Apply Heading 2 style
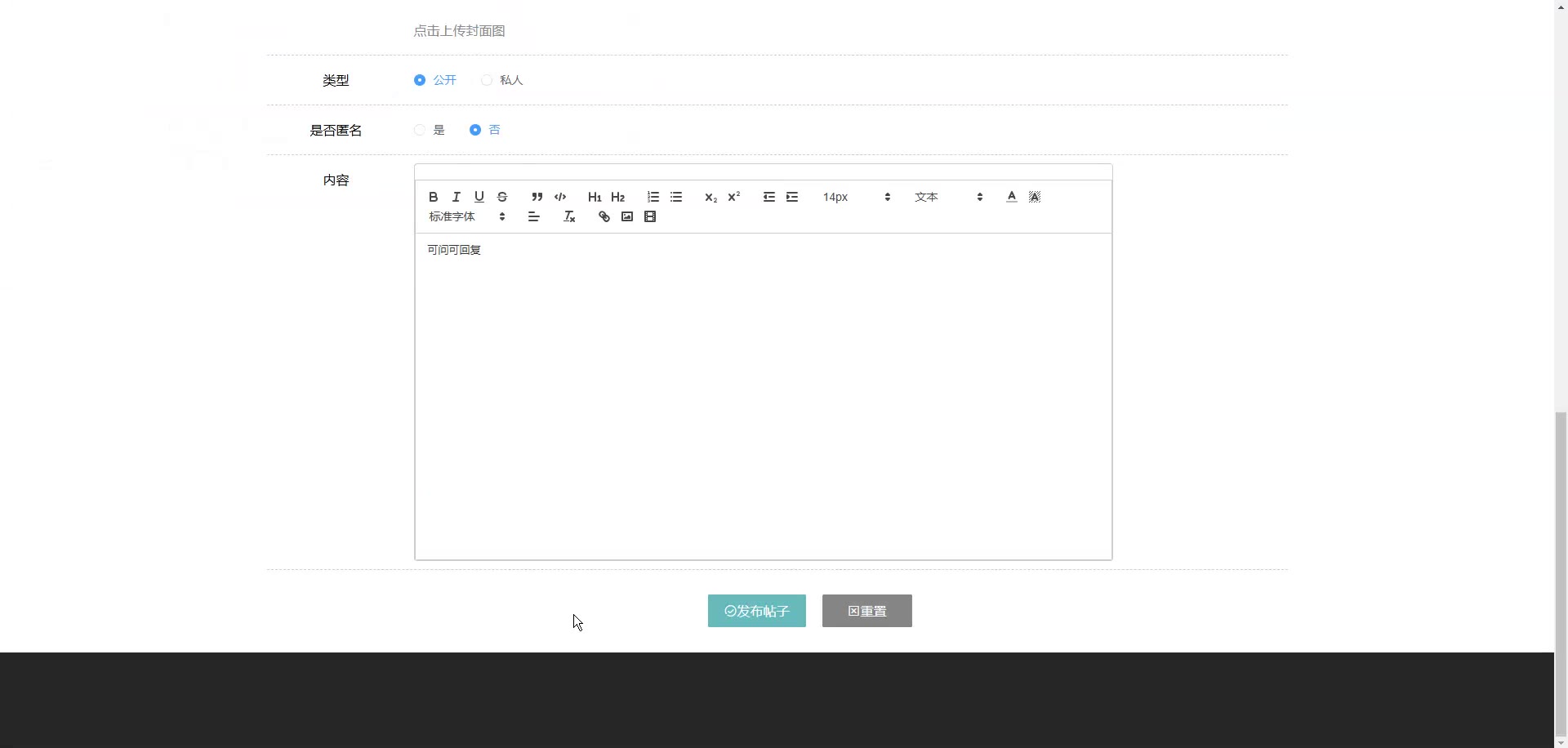 pyautogui.click(x=617, y=197)
